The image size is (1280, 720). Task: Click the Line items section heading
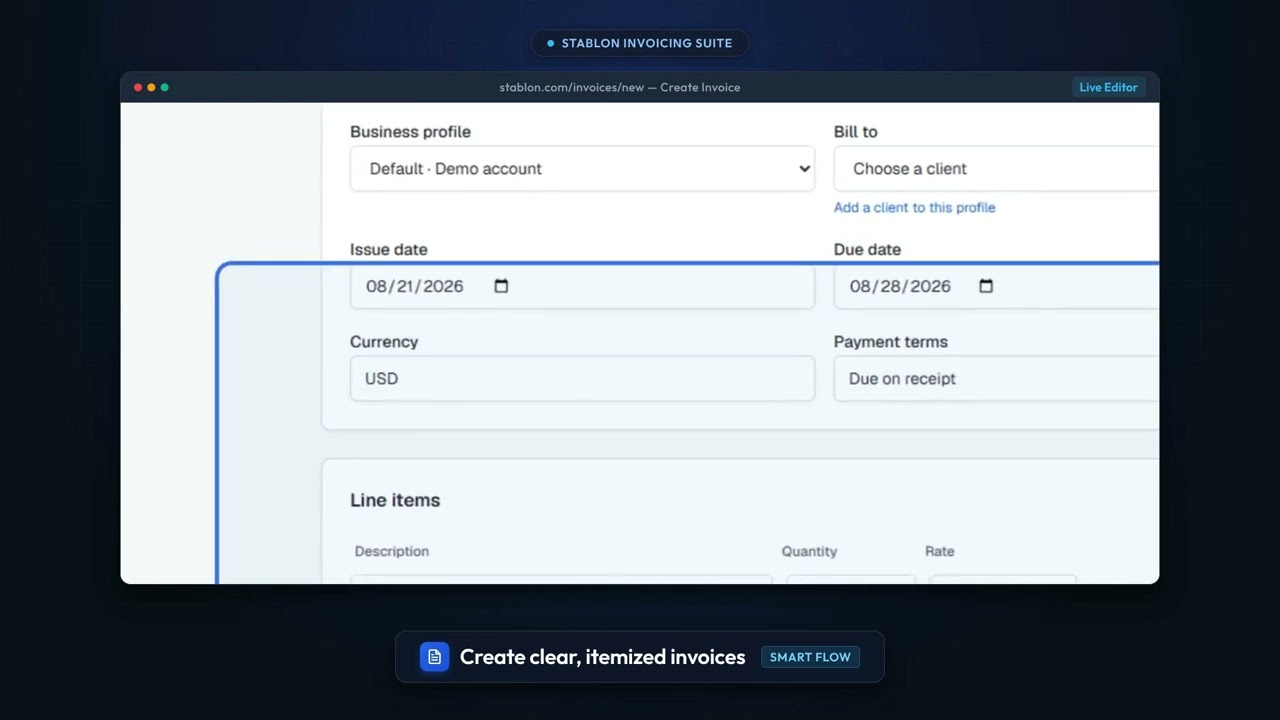pyautogui.click(x=395, y=500)
